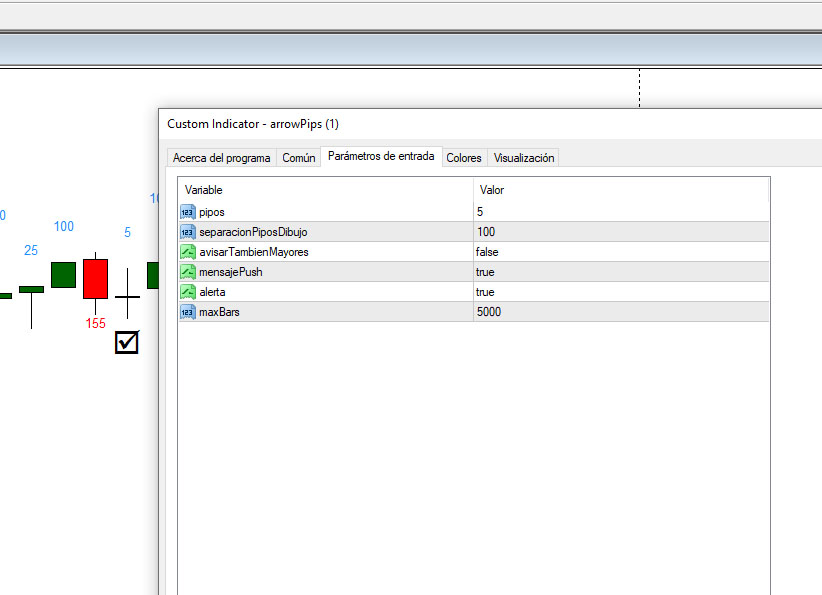
Task: Select the red candle above 155
Action: coord(95,278)
